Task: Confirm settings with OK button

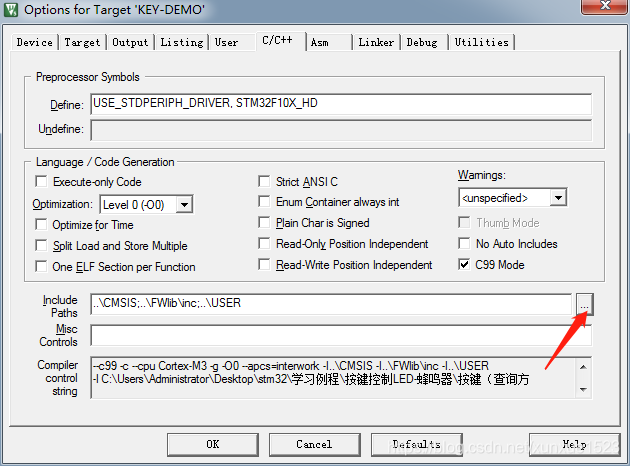Action: click(213, 444)
